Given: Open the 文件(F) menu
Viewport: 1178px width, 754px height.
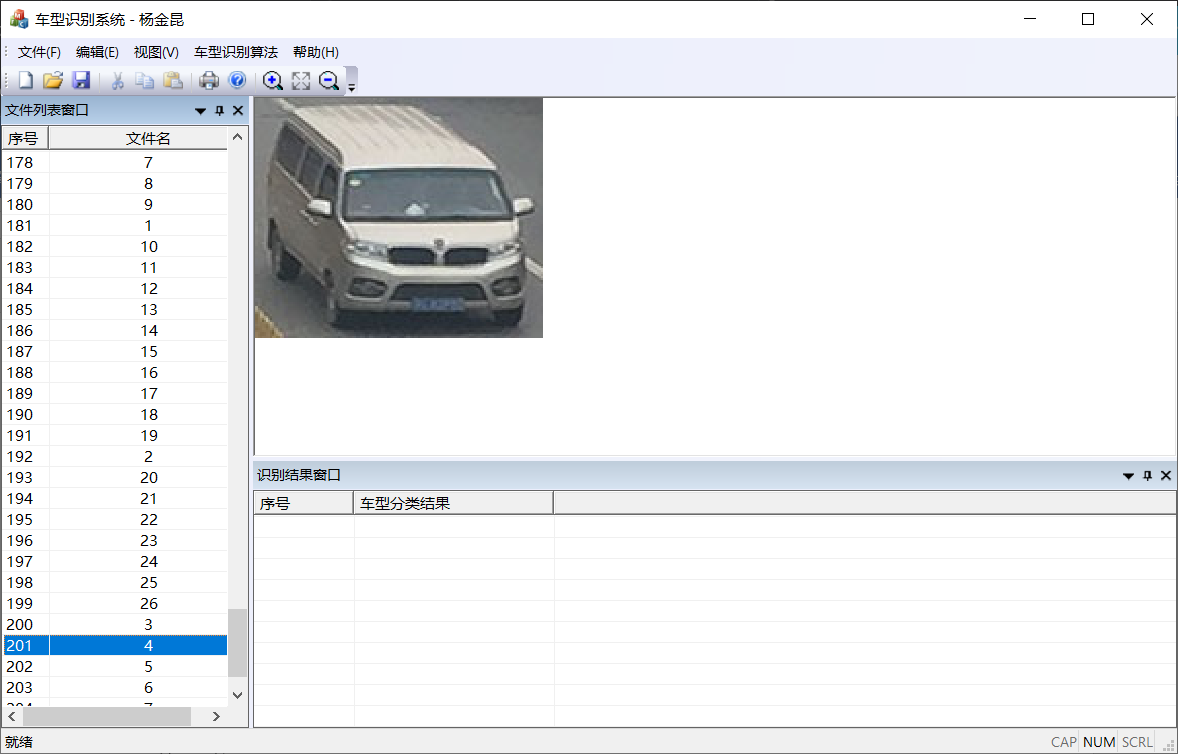Looking at the screenshot, I should point(39,52).
